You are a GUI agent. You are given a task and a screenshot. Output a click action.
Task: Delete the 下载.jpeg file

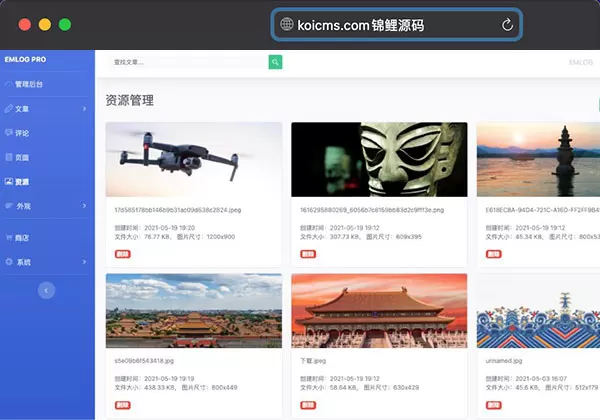[x=308, y=405]
